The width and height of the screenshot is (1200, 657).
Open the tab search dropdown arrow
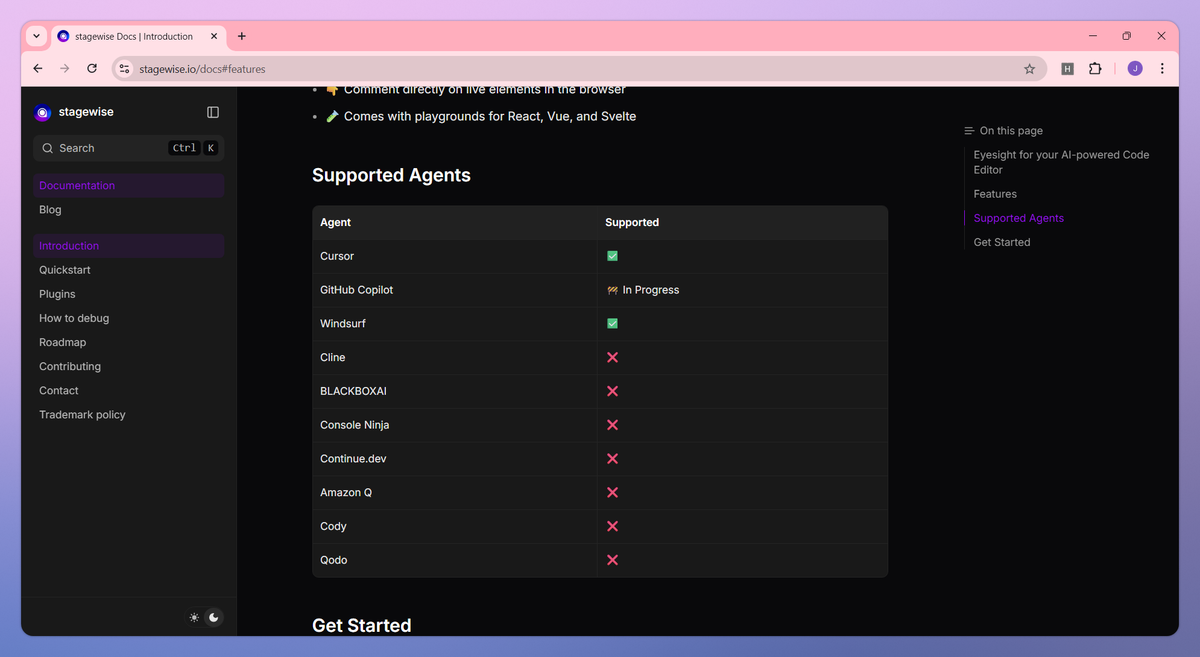(37, 36)
